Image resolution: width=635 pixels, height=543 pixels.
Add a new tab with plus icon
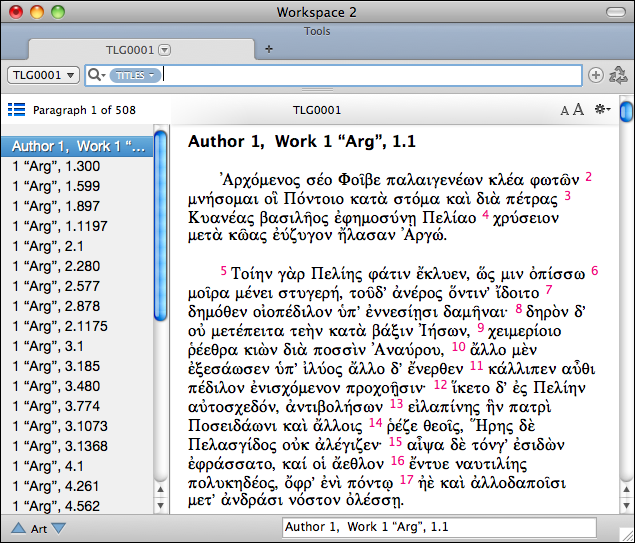click(x=268, y=49)
